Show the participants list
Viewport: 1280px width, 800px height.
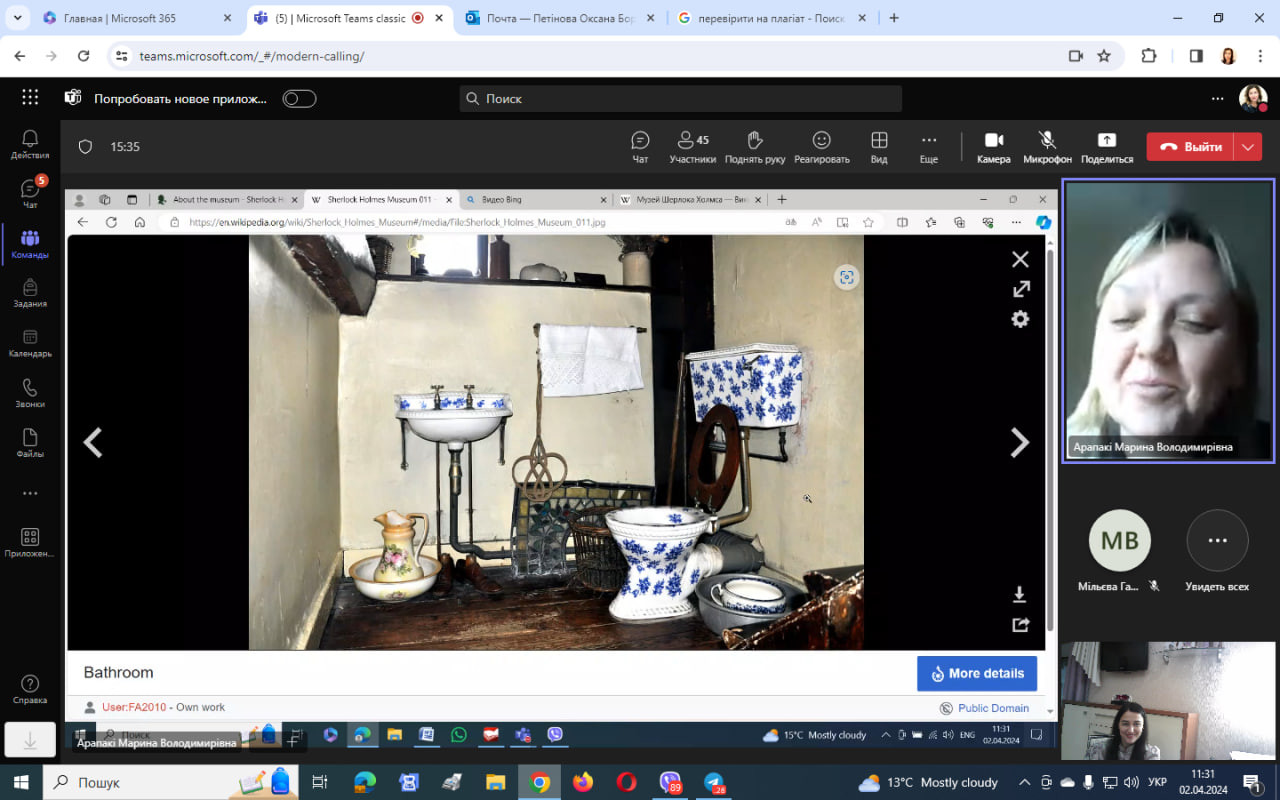click(x=692, y=146)
